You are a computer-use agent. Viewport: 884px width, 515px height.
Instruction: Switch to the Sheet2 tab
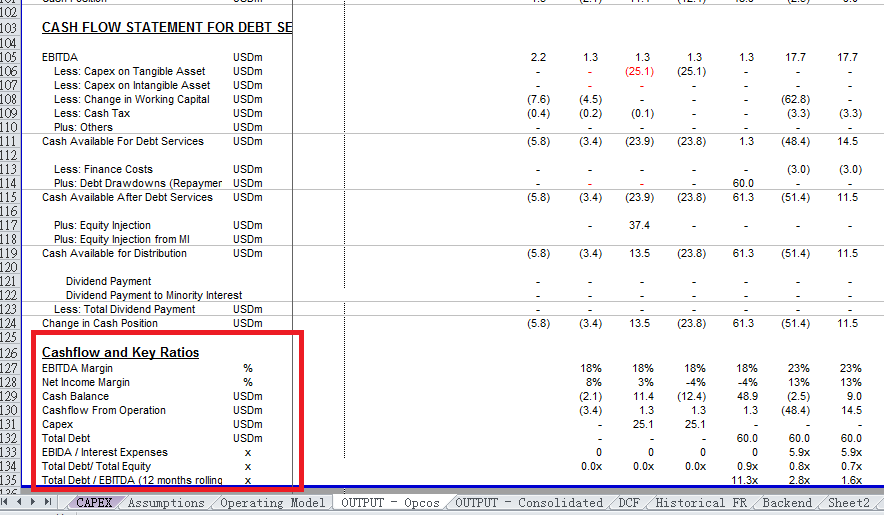(x=848, y=503)
